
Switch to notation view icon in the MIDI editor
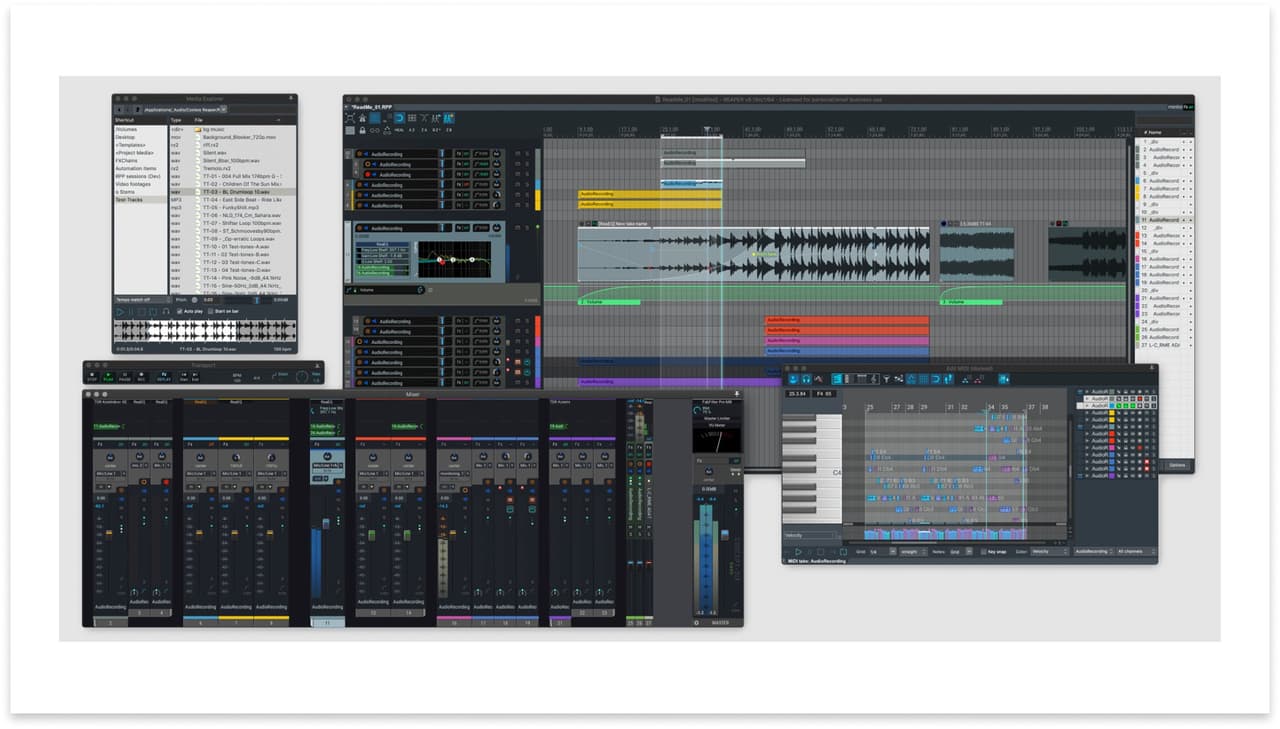click(x=874, y=379)
